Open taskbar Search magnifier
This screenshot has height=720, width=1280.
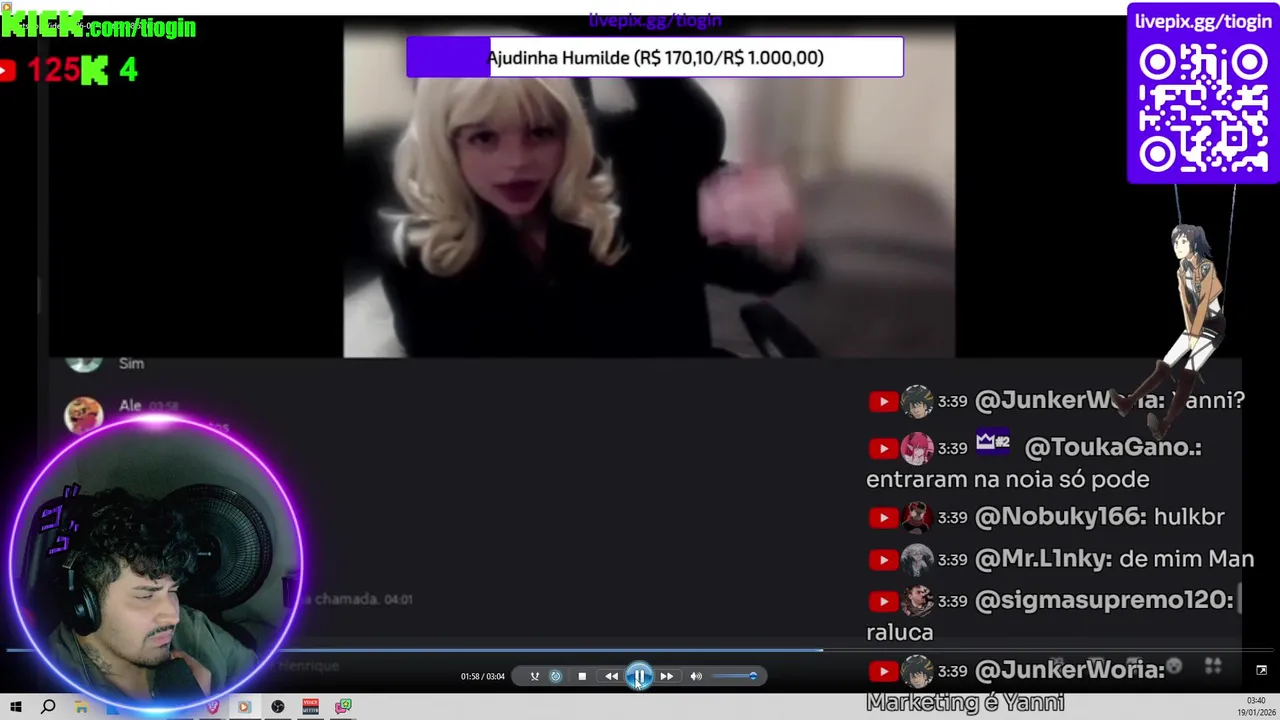coord(48,706)
